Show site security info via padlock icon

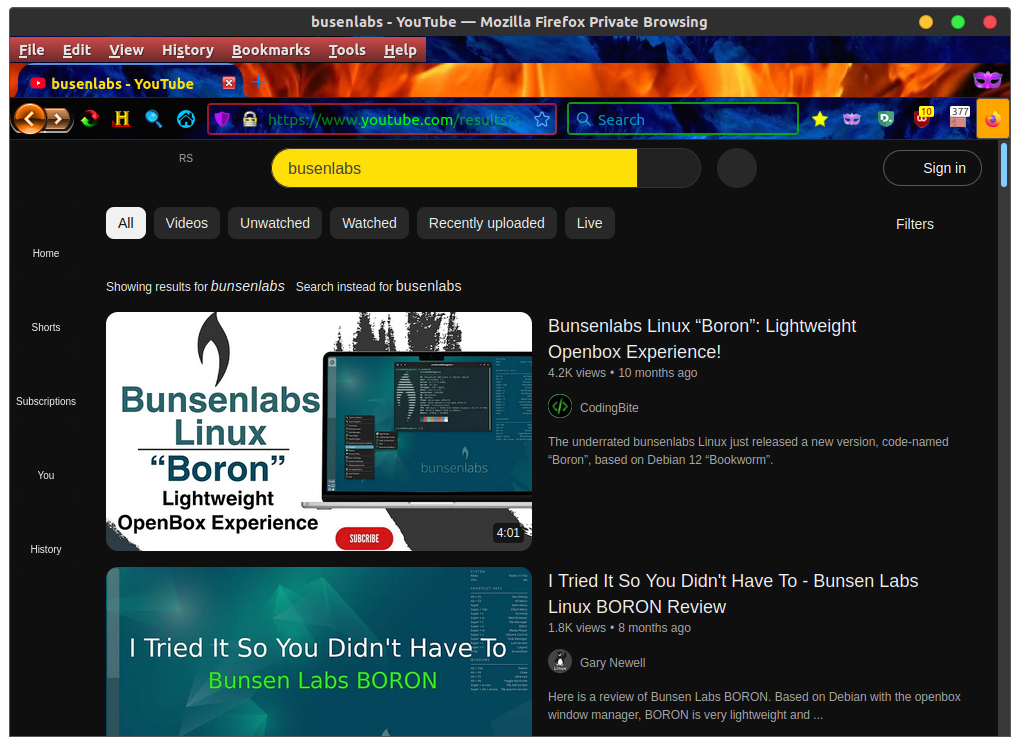[250, 119]
